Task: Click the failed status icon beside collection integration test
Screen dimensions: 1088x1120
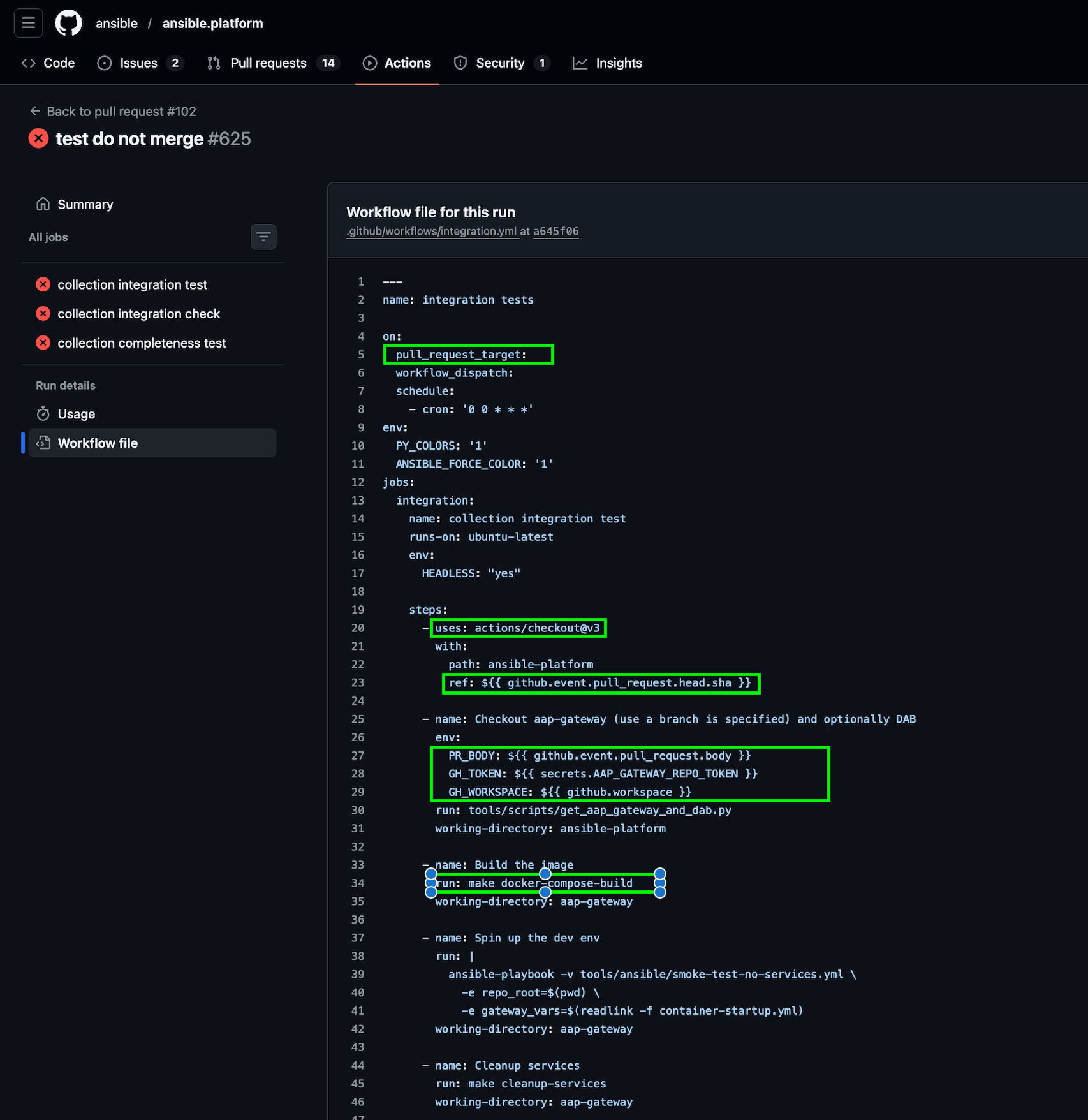Action: coord(43,284)
